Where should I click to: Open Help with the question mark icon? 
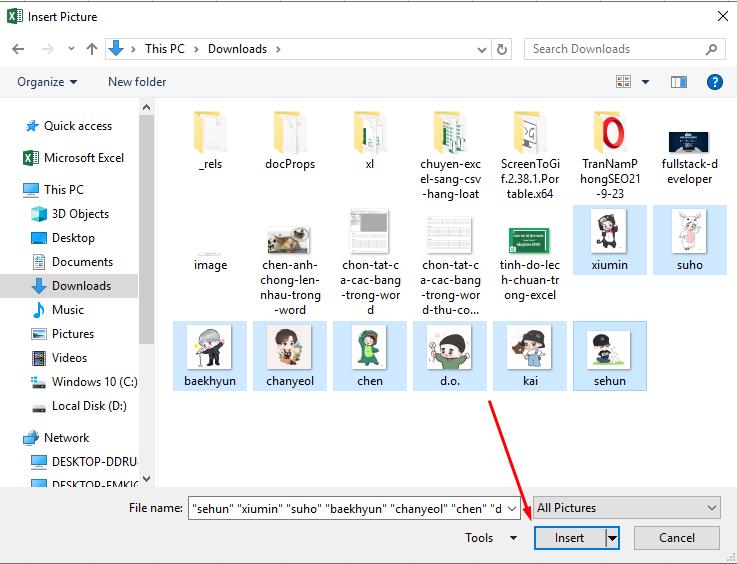point(714,82)
